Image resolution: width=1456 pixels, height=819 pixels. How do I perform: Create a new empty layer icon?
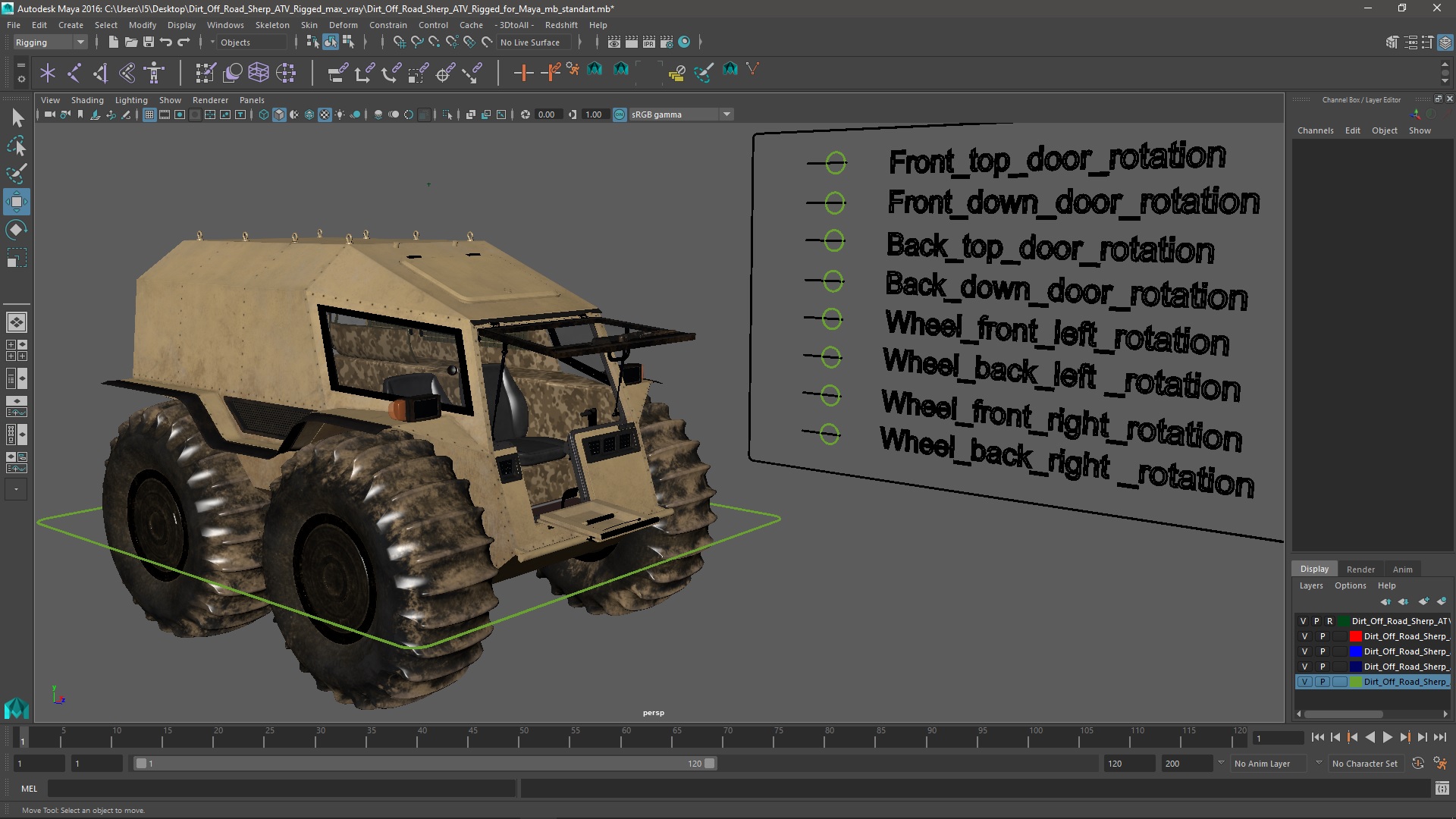tap(1423, 601)
